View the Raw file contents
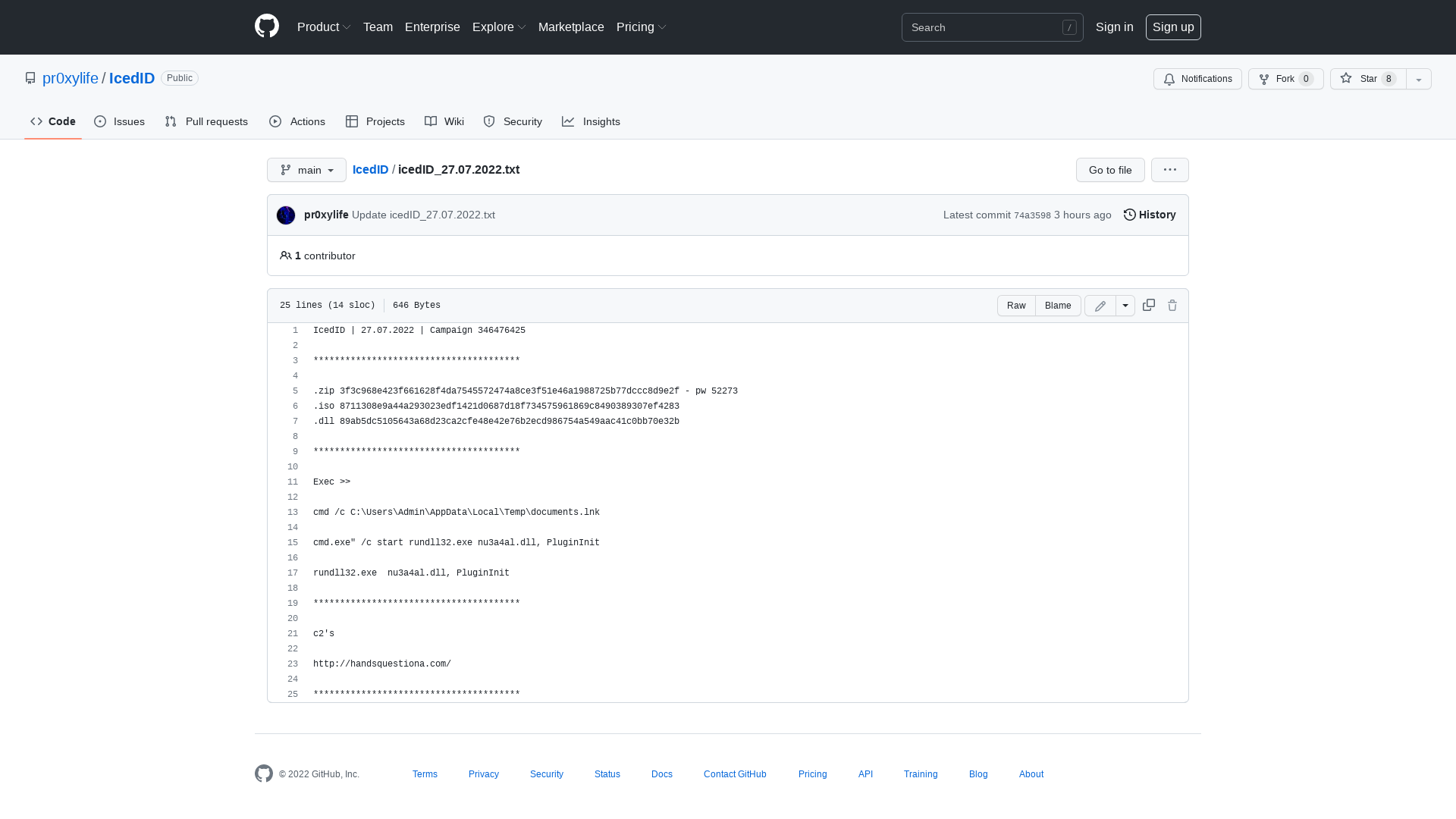 pyautogui.click(x=1016, y=305)
